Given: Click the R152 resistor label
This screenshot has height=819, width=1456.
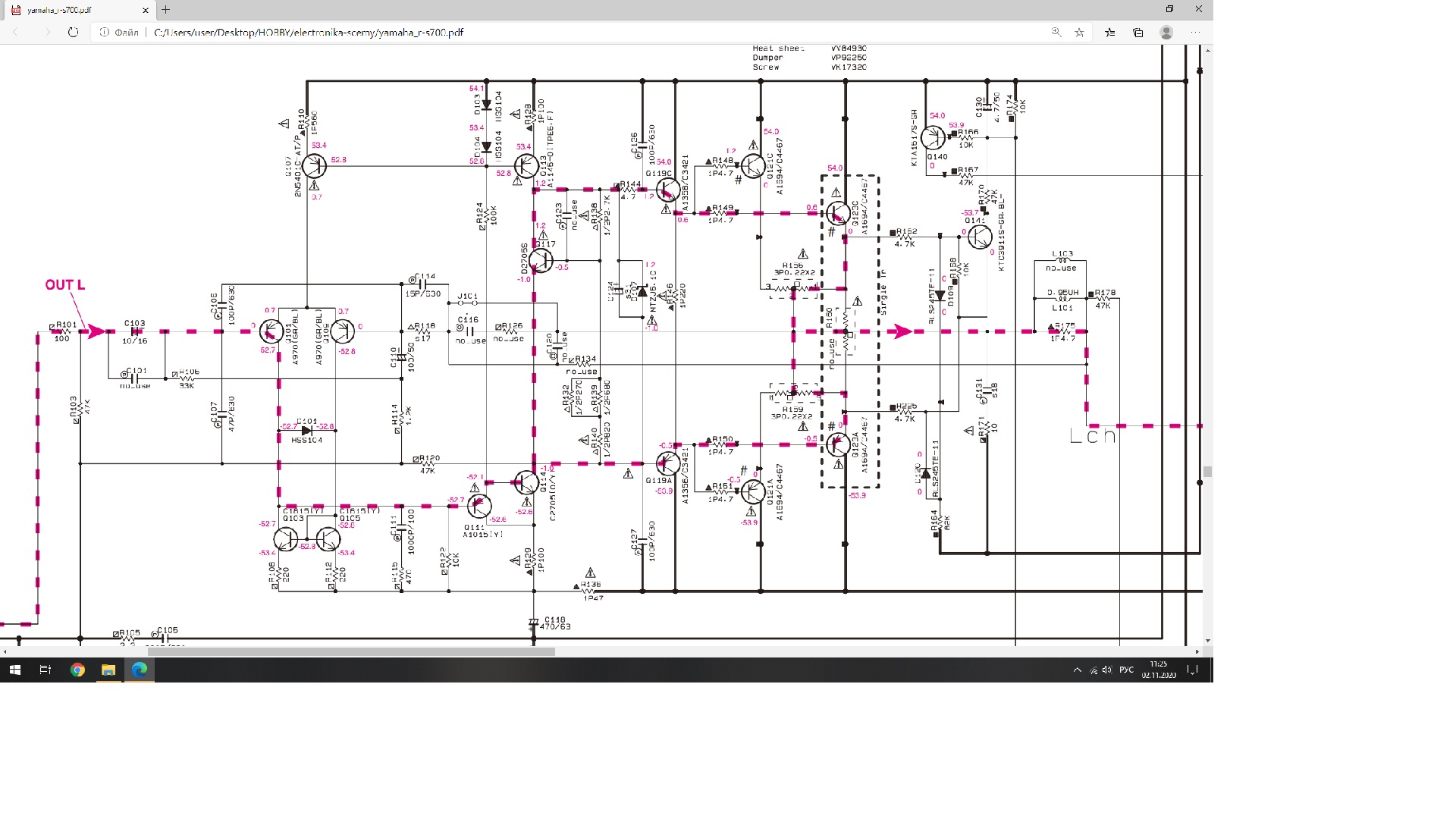Looking at the screenshot, I should 906,231.
